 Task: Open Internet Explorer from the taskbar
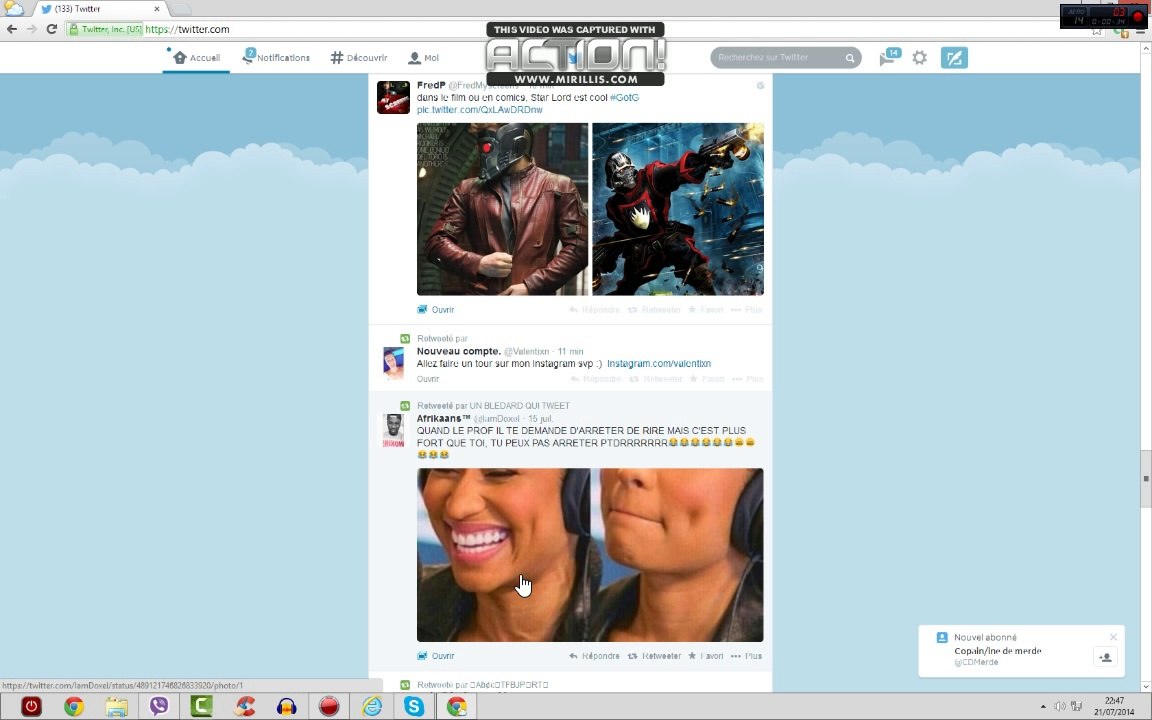pyautogui.click(x=372, y=706)
